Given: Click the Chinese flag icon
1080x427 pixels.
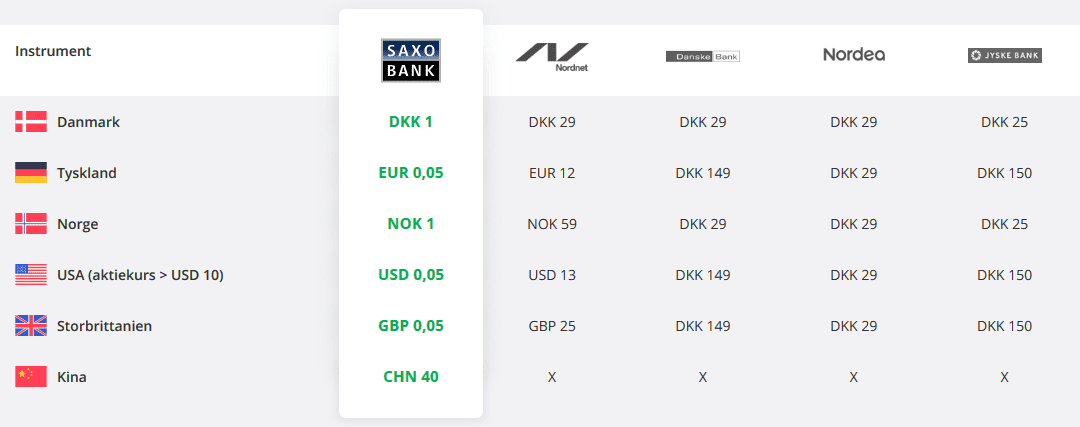Looking at the screenshot, I should pos(31,377).
